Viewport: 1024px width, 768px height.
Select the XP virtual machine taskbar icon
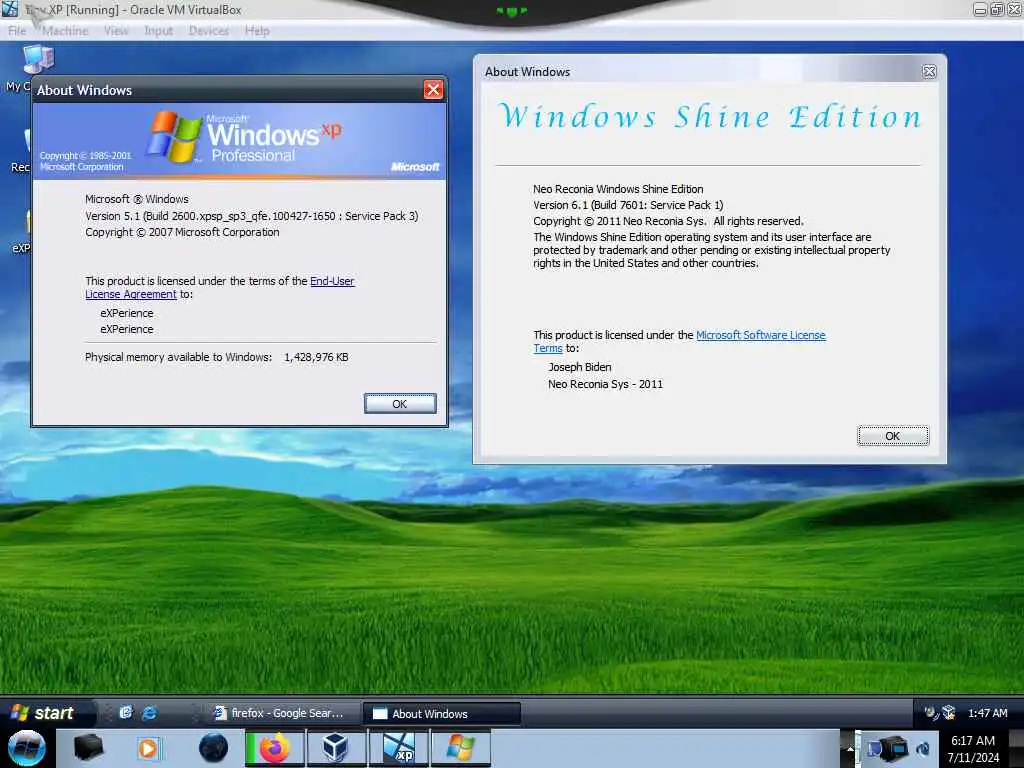click(399, 748)
